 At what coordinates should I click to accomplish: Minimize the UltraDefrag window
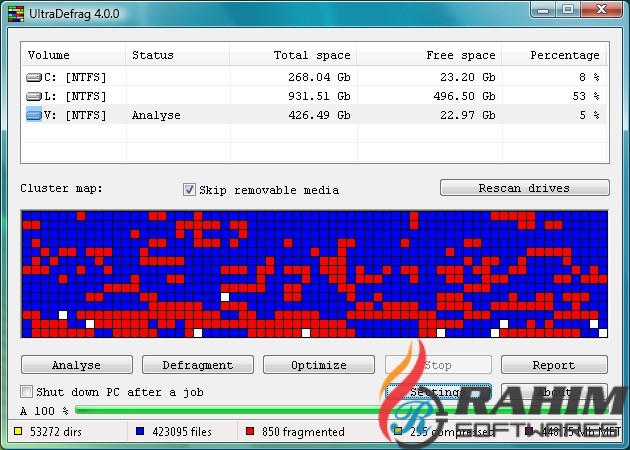point(543,9)
